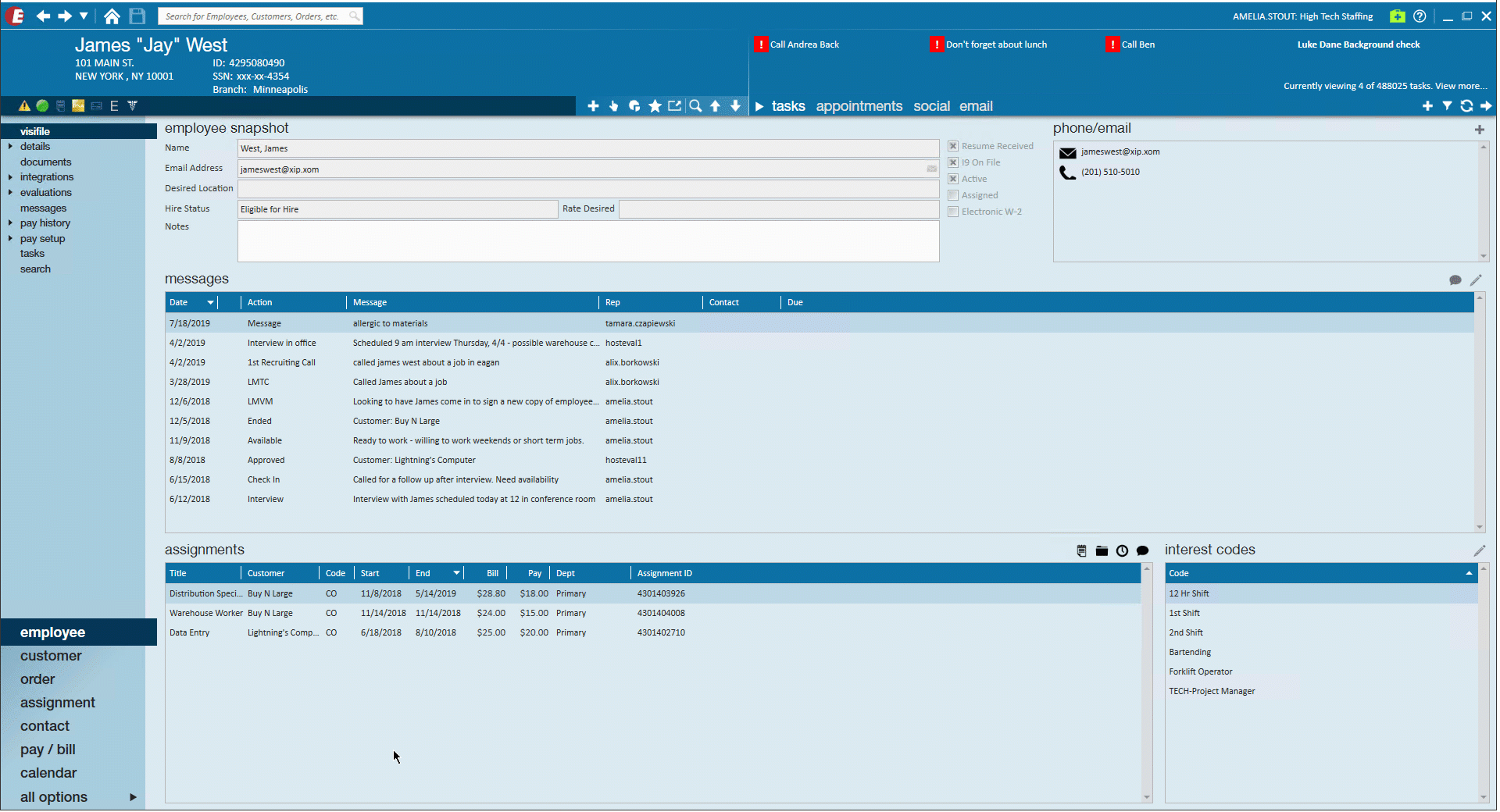The image size is (1500, 812).
Task: Open the Home screen icon
Action: click(112, 16)
